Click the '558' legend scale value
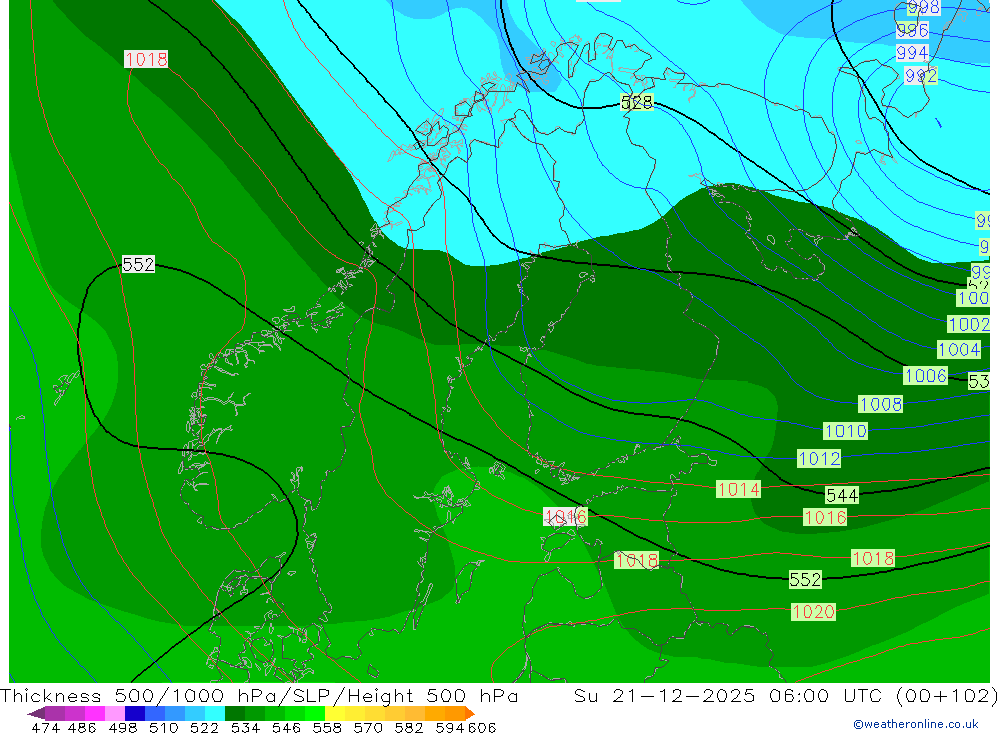 (x=327, y=727)
